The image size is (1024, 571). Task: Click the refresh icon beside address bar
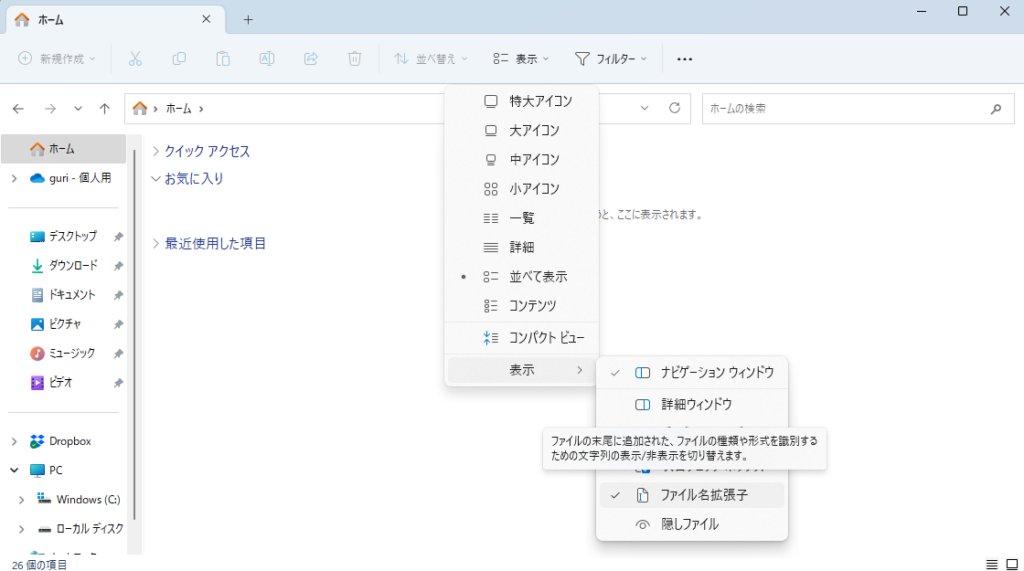(674, 108)
